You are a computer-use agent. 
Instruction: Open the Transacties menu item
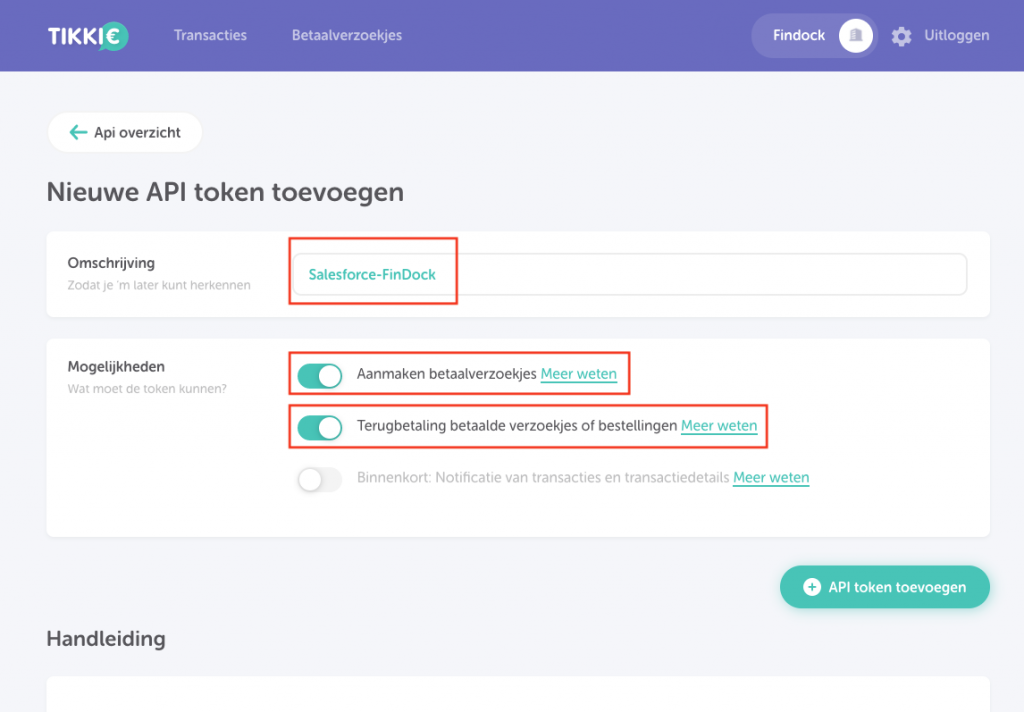[210, 34]
